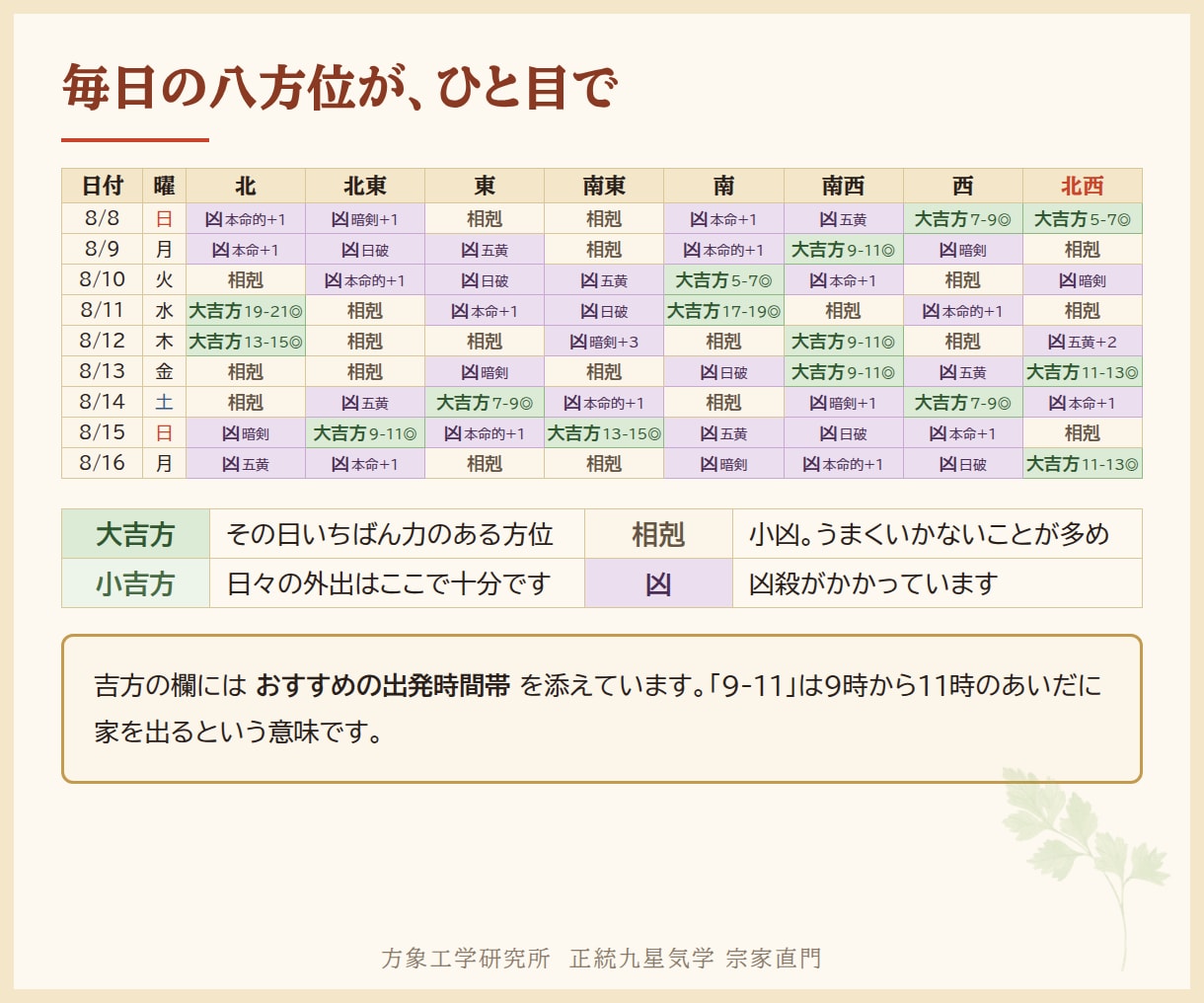Click the 小吉方 legend label

136,583
